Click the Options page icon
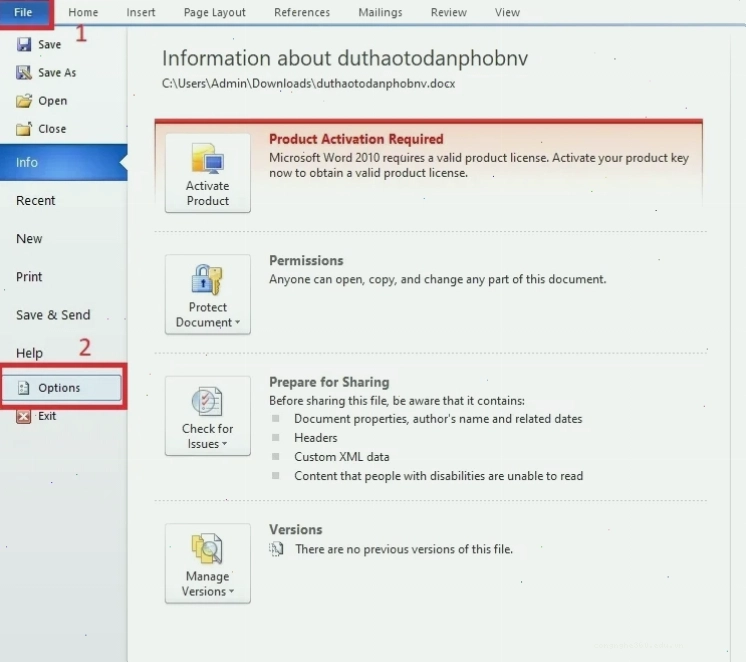Viewport: 746px width, 662px height. (23, 388)
